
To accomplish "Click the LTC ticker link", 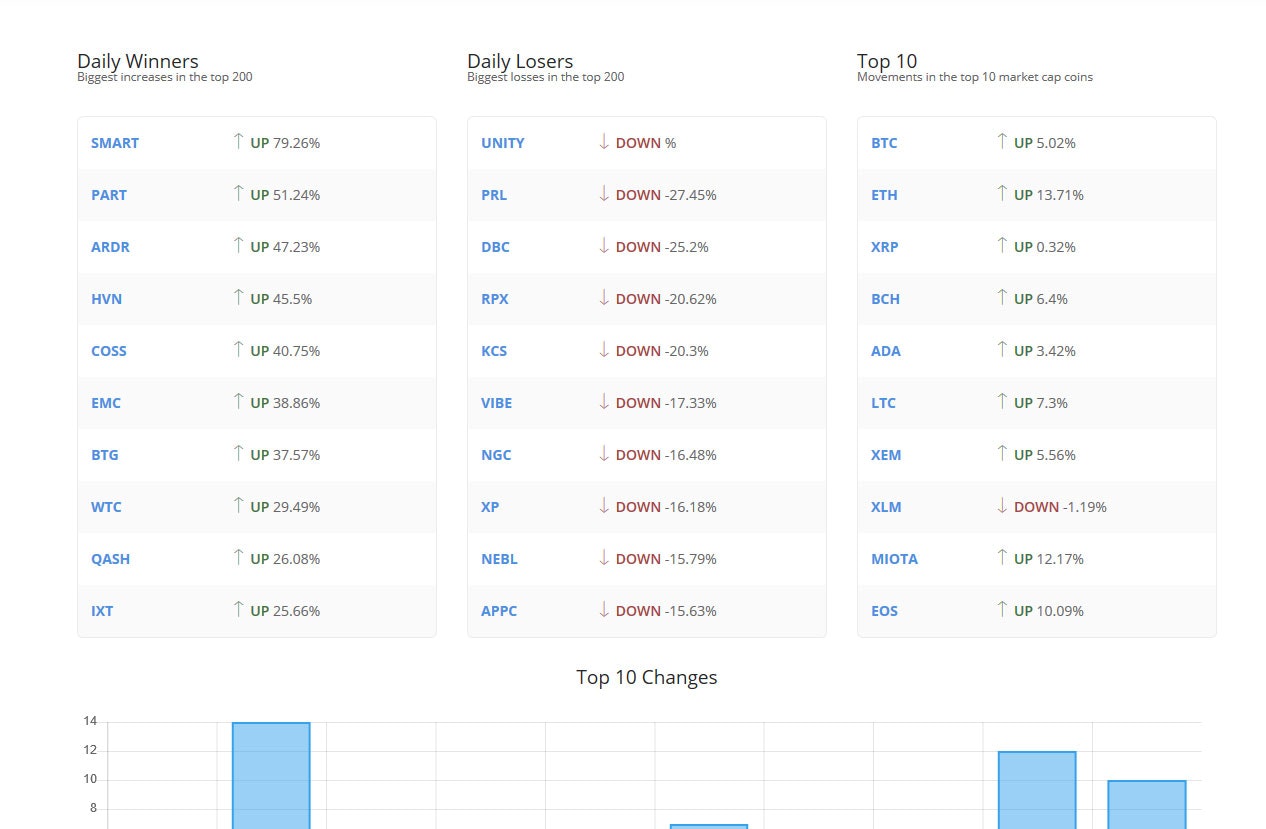I will tap(883, 403).
